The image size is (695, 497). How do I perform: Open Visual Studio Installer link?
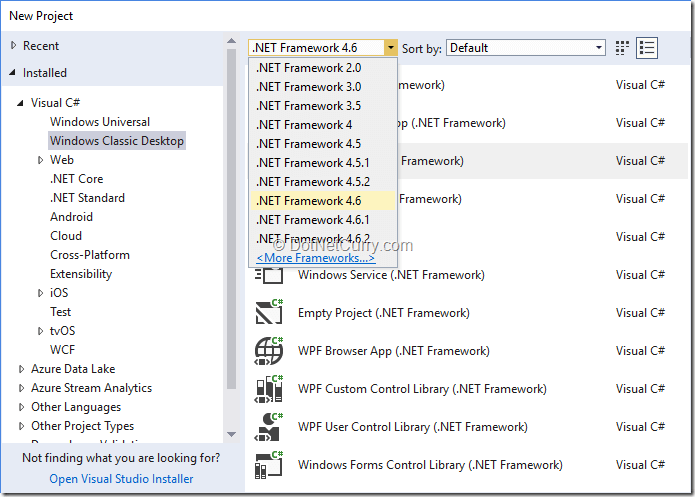click(121, 479)
